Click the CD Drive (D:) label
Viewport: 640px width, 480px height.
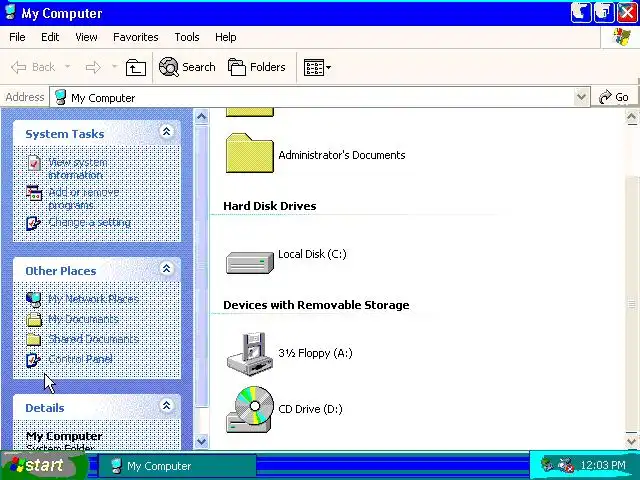(x=310, y=409)
